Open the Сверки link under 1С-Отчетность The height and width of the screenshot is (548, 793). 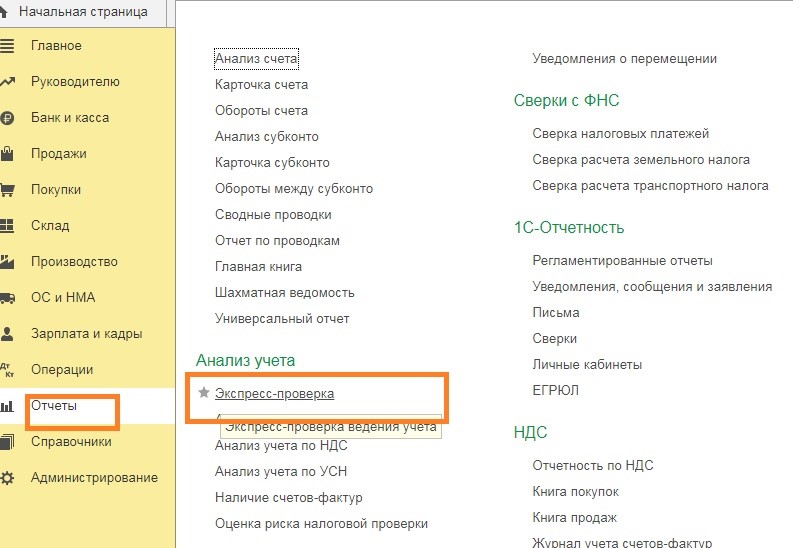[555, 339]
